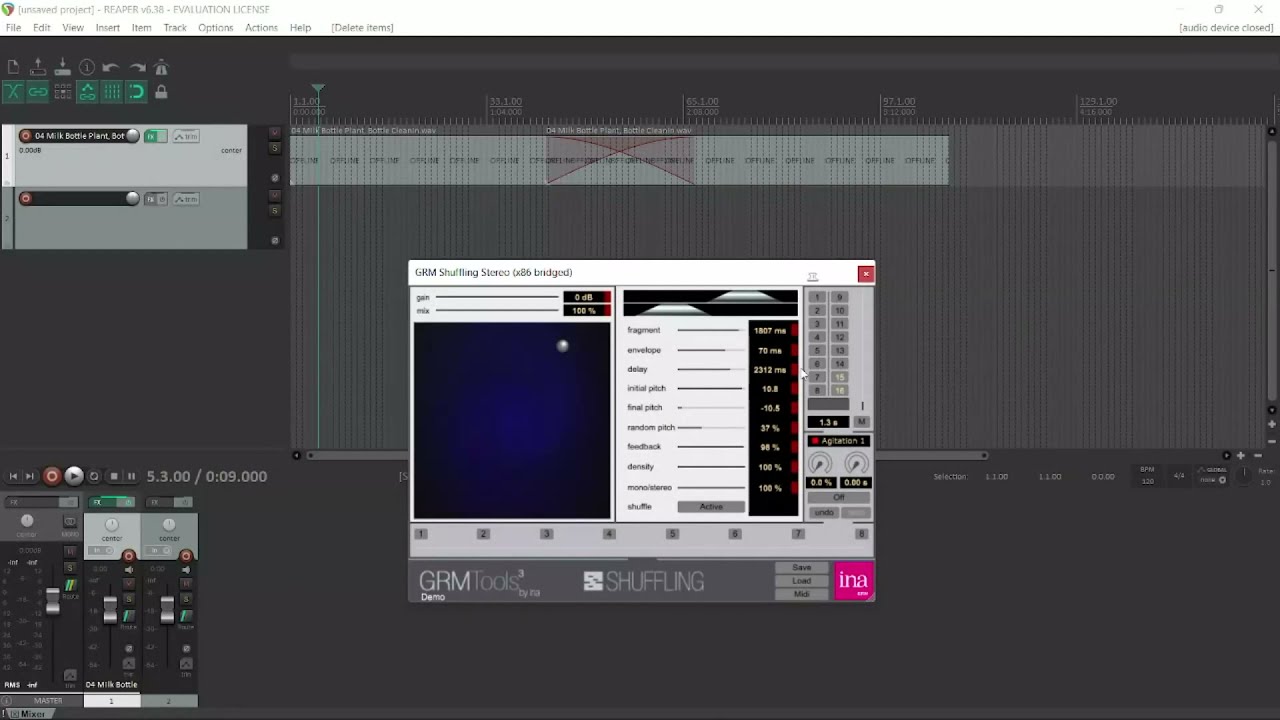
Task: Arm track 1 record button
Action: 26,136
